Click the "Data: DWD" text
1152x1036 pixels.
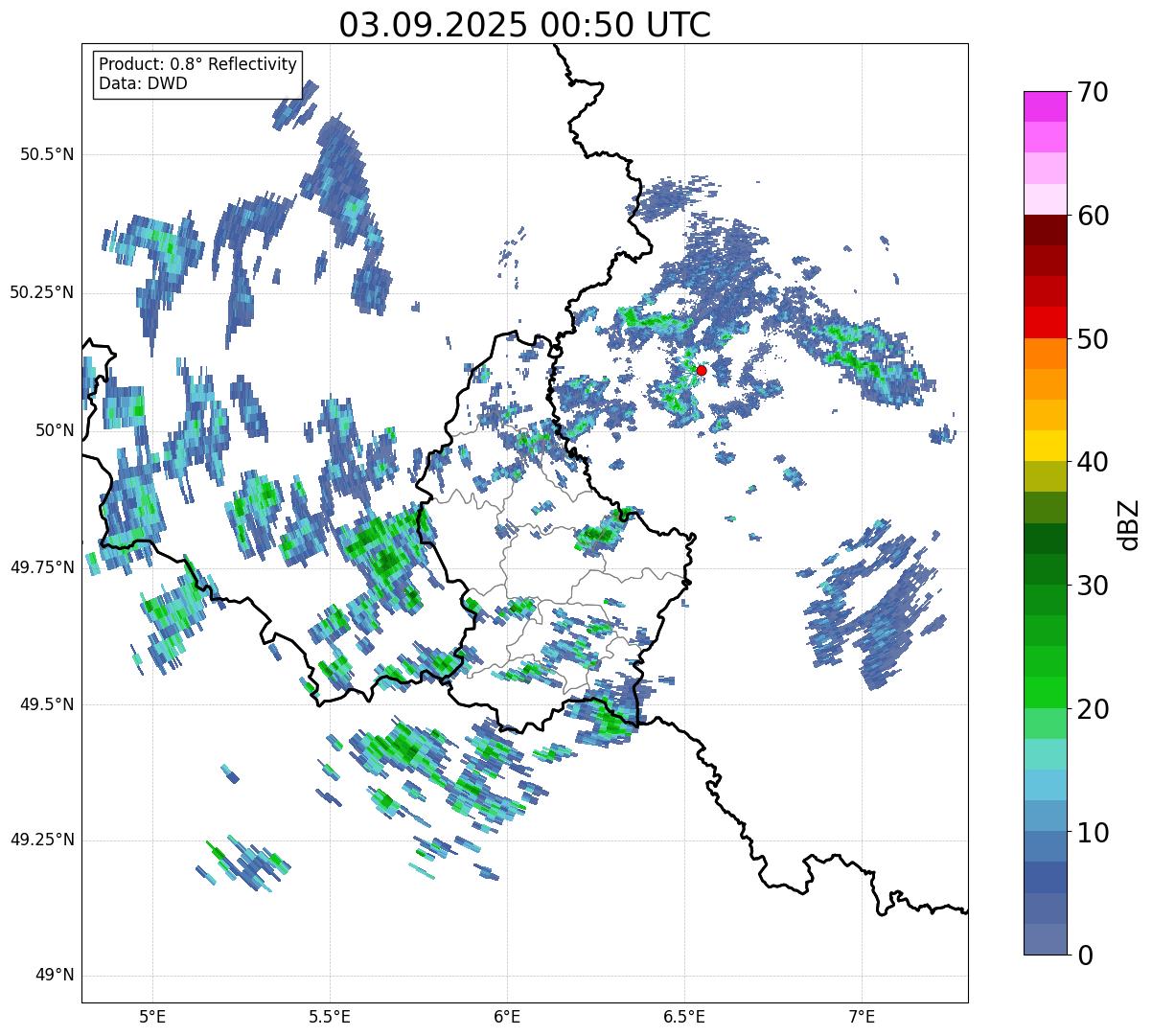[x=143, y=83]
